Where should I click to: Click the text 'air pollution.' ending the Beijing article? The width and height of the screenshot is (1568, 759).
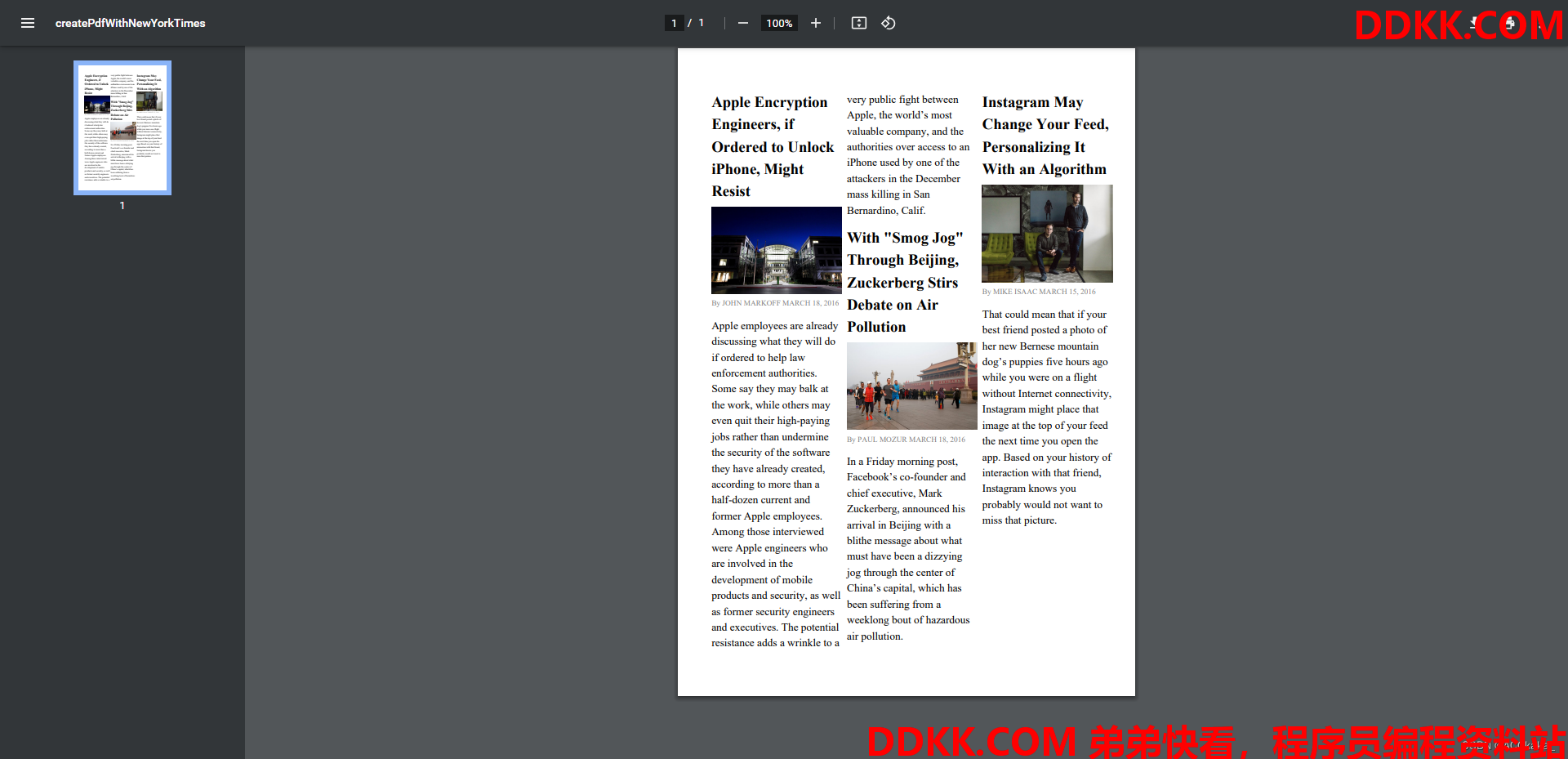pyautogui.click(x=875, y=636)
